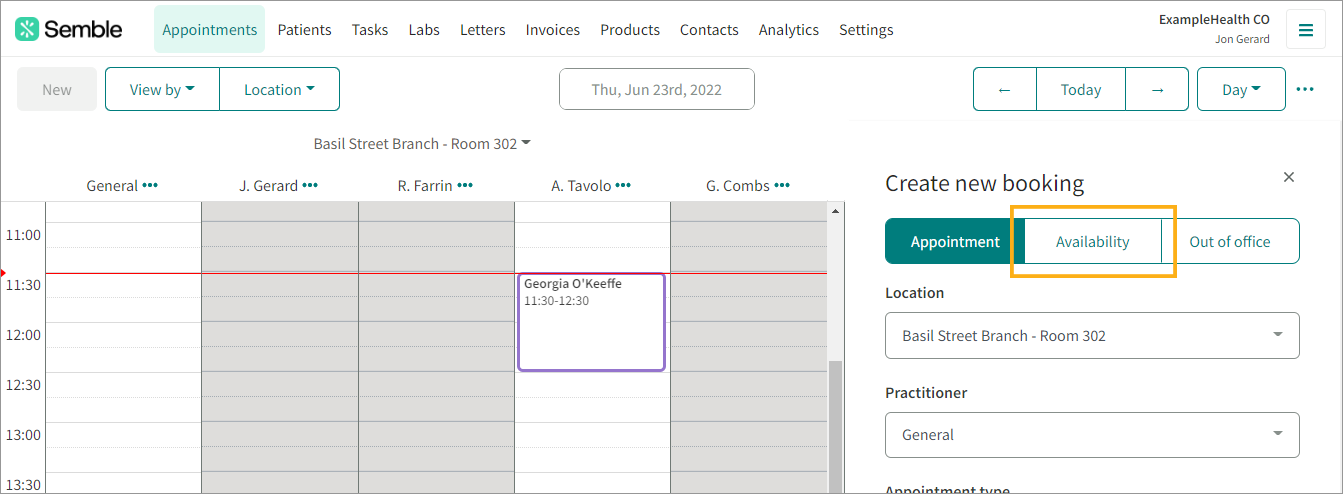Switch booking type to Out of office
The width and height of the screenshot is (1343, 494).
coord(1229,241)
